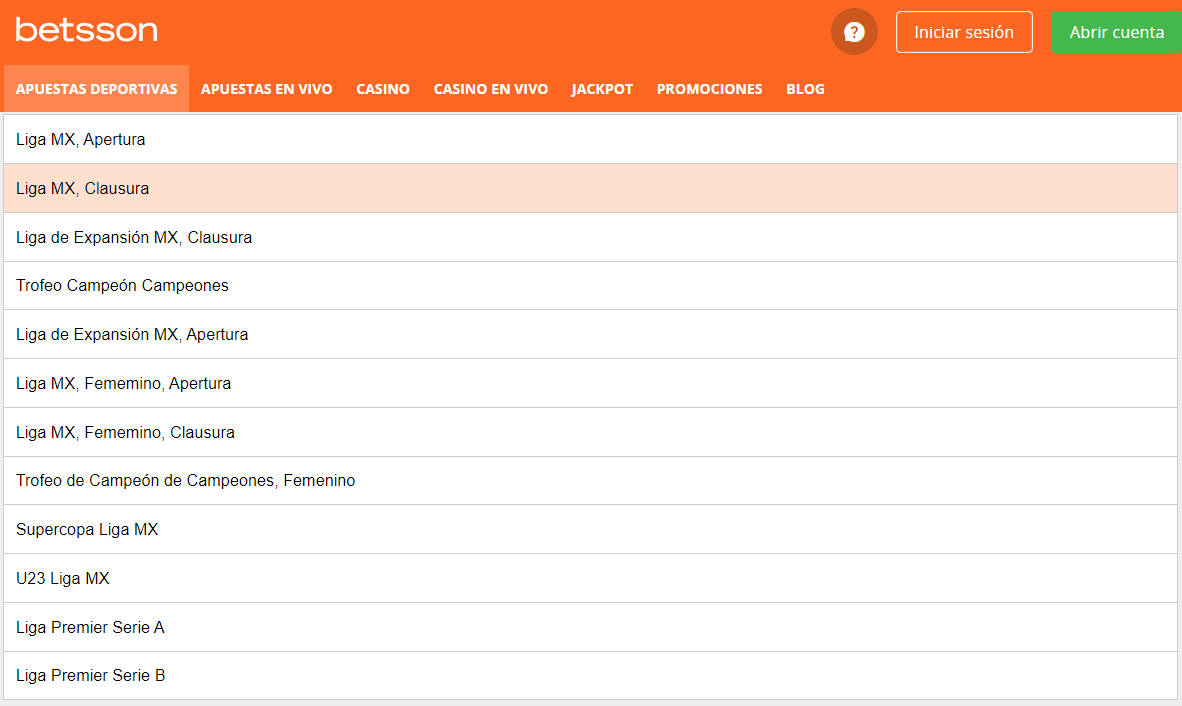This screenshot has height=706, width=1182.
Task: Choose Liga de Expansión MX, Clausura
Action: click(x=590, y=237)
